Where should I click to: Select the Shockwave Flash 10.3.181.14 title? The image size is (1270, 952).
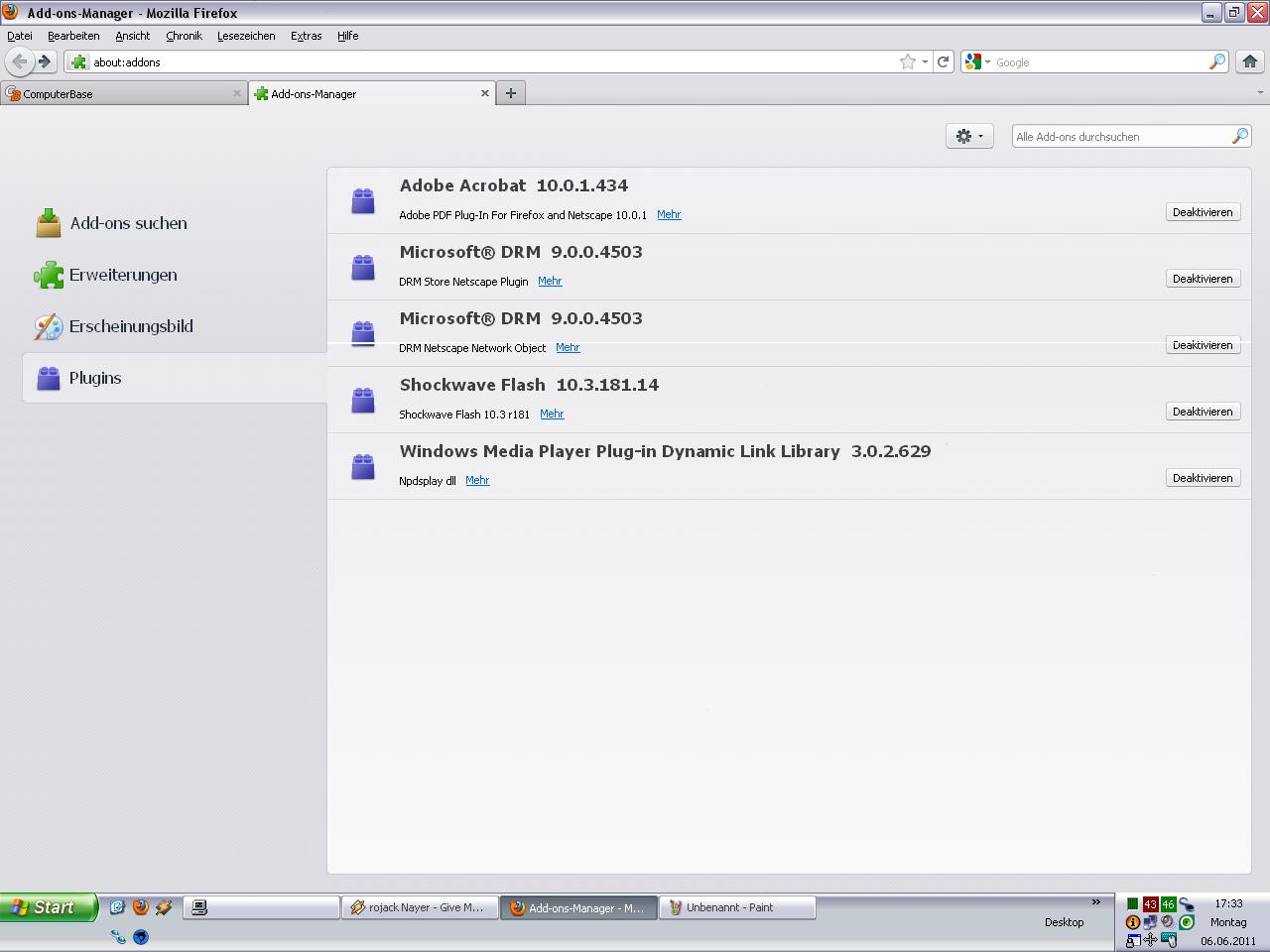pos(529,385)
